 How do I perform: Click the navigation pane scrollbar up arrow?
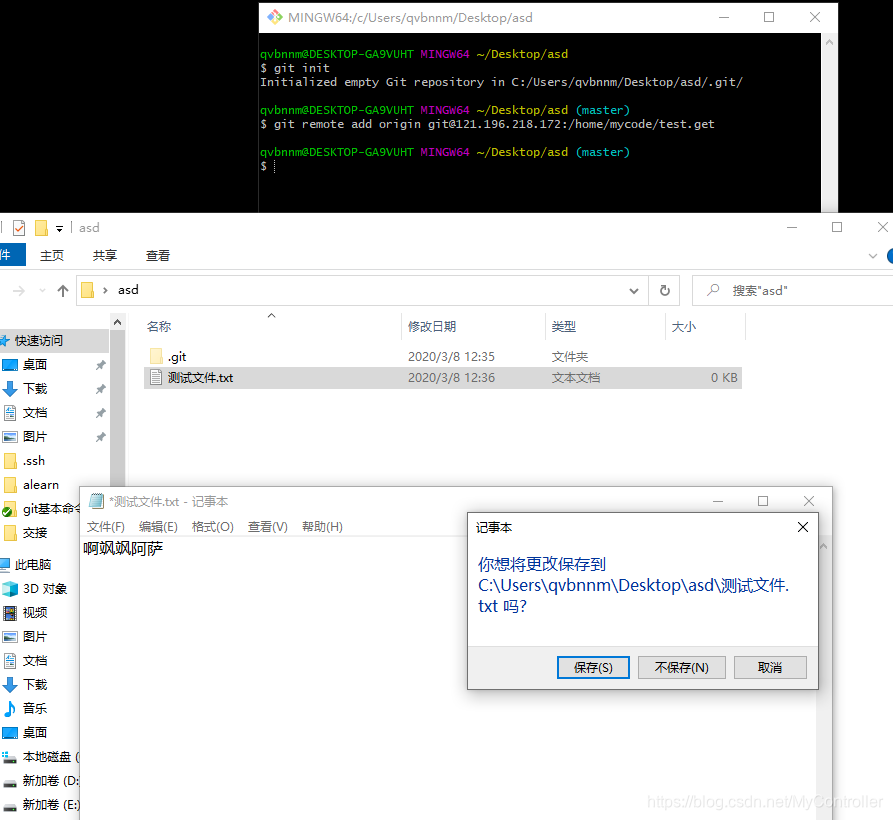click(x=117, y=322)
